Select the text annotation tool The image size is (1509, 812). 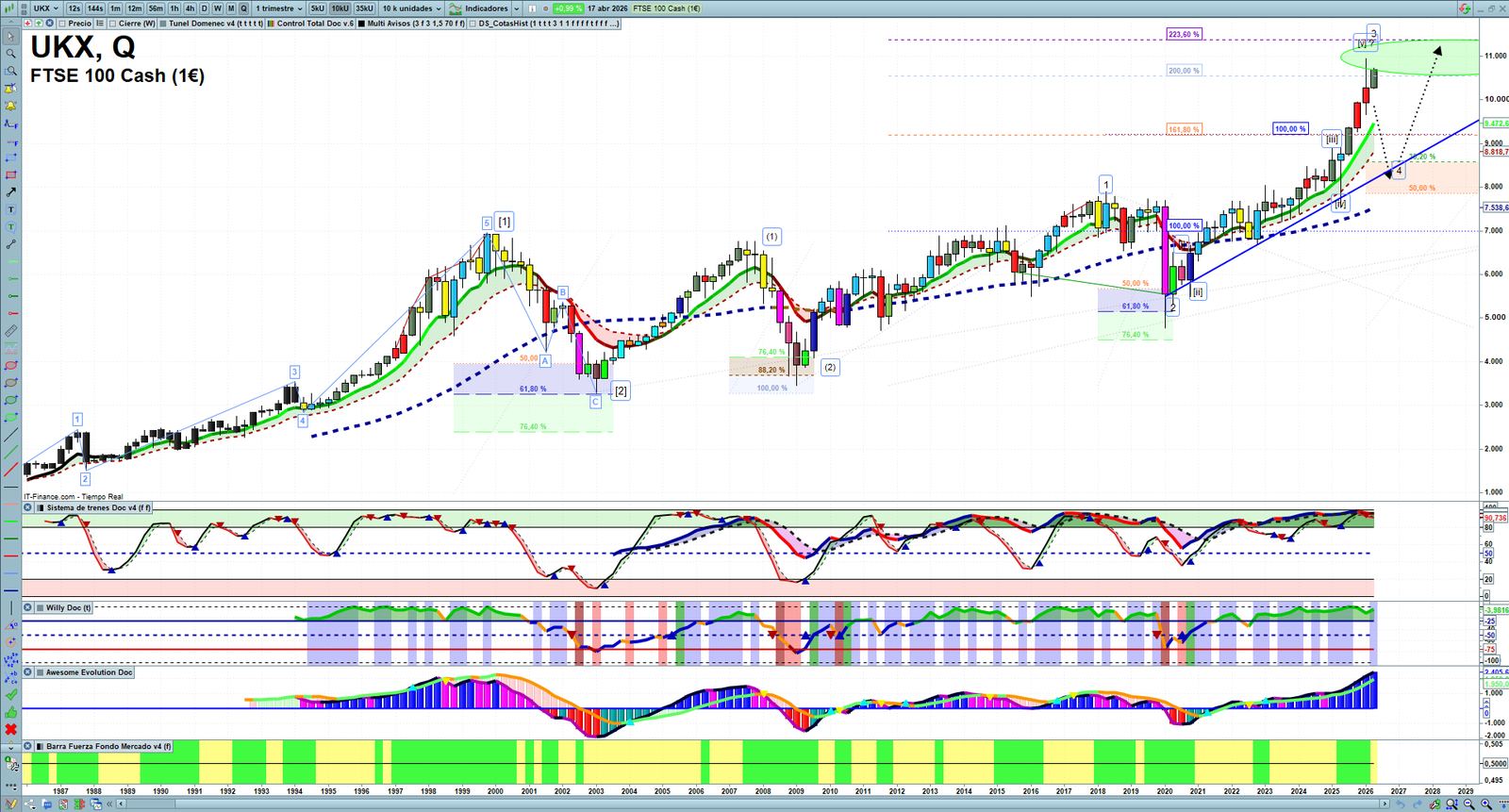(11, 209)
